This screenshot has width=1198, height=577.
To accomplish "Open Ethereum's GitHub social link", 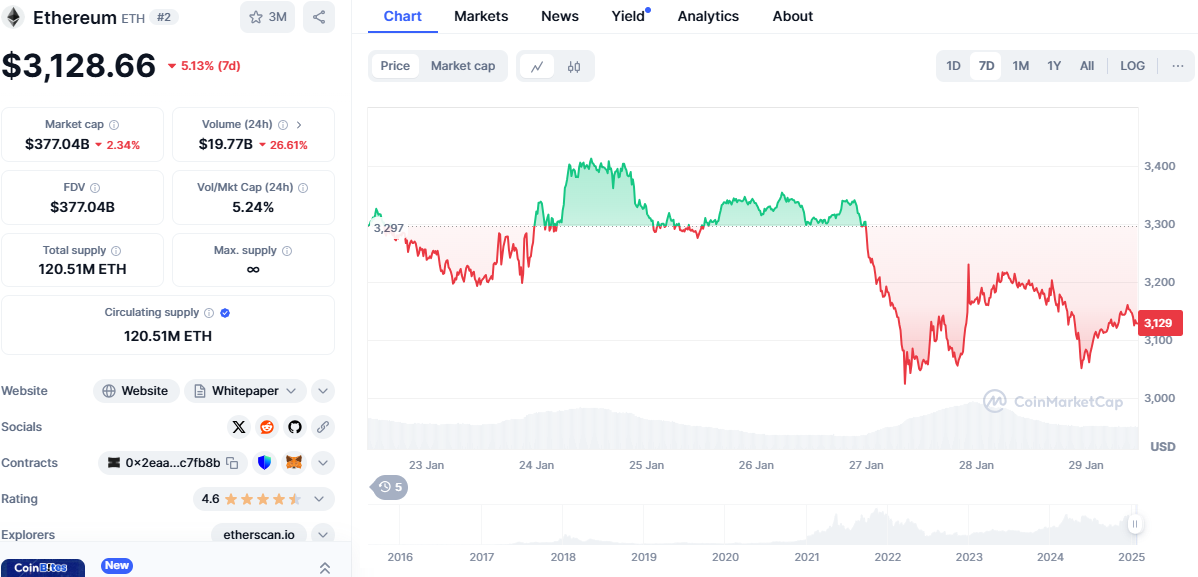I will click(x=295, y=427).
